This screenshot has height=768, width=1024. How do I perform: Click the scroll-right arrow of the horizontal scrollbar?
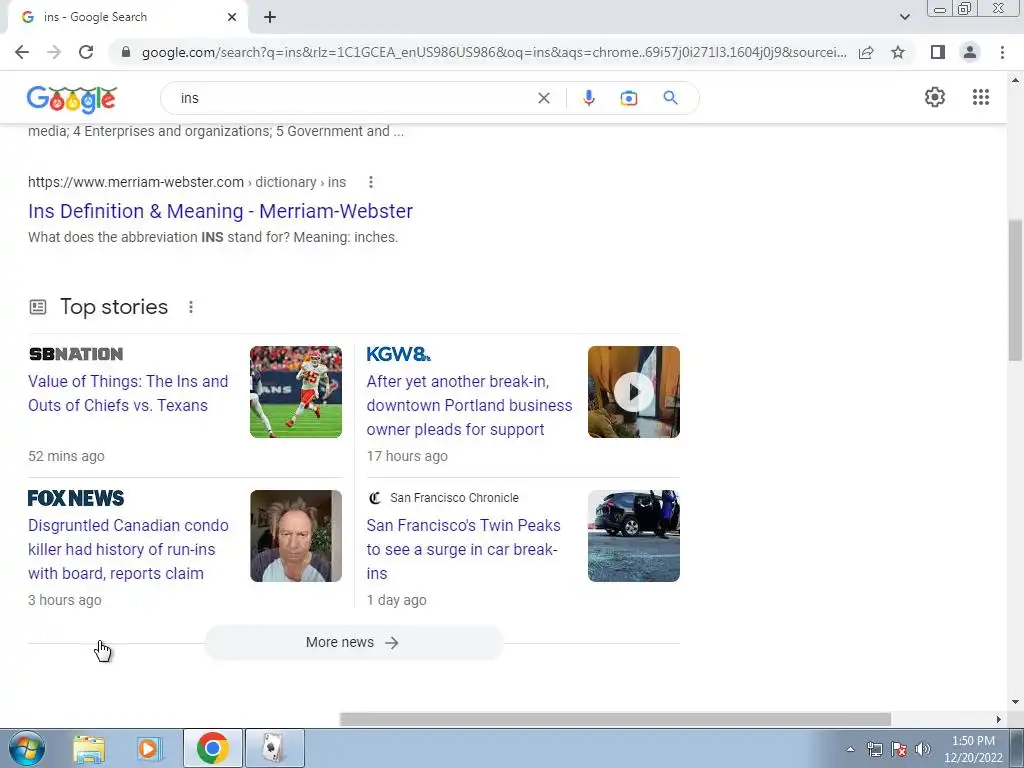point(999,719)
